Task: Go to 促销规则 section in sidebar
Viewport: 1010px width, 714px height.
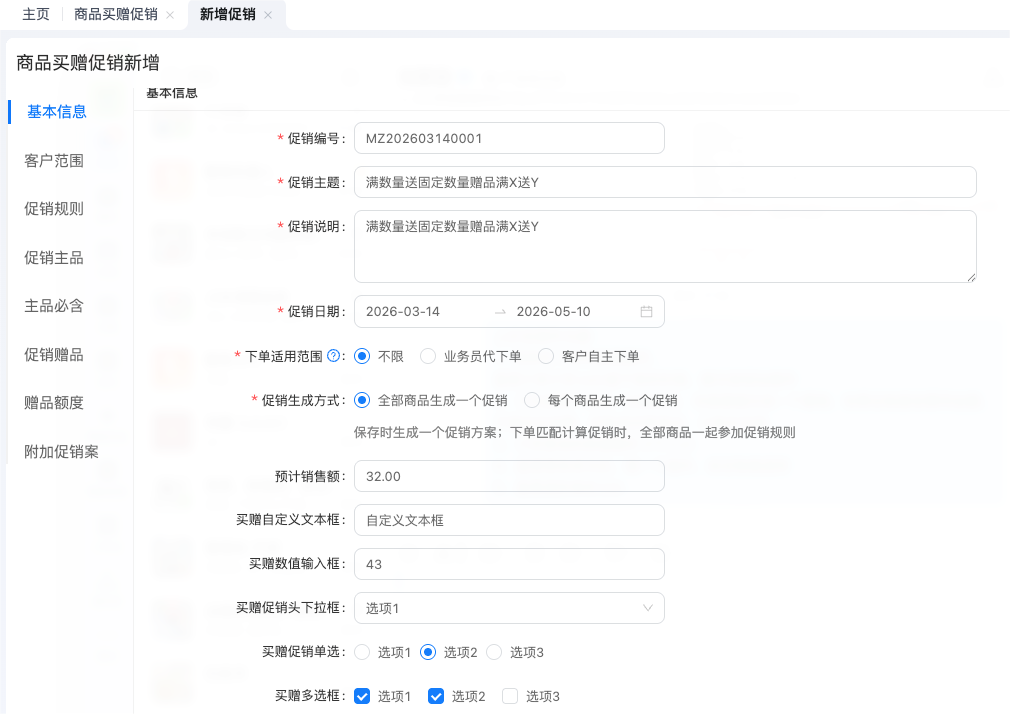Action: (x=54, y=209)
